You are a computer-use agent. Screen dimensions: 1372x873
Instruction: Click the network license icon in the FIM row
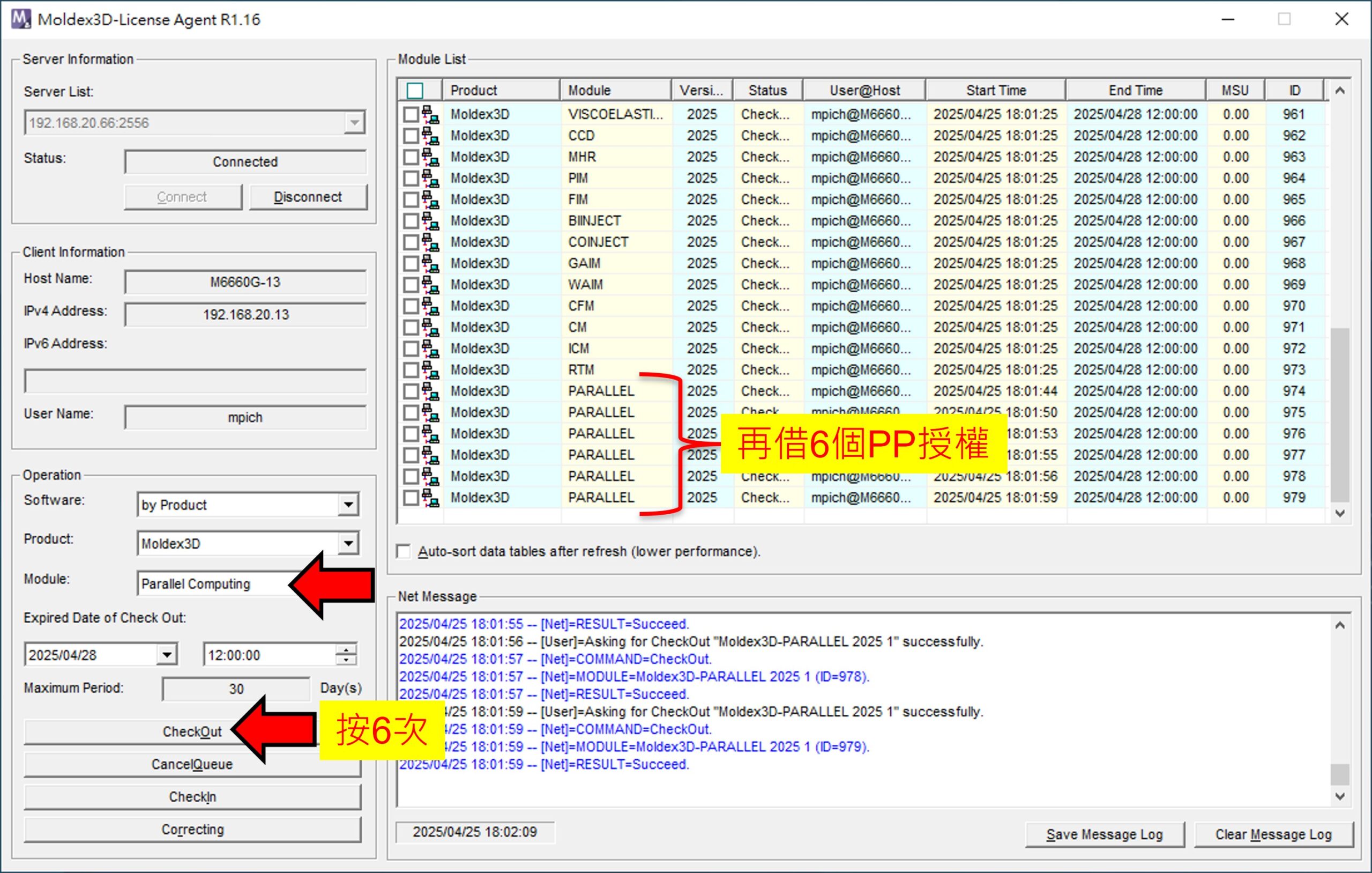click(430, 199)
